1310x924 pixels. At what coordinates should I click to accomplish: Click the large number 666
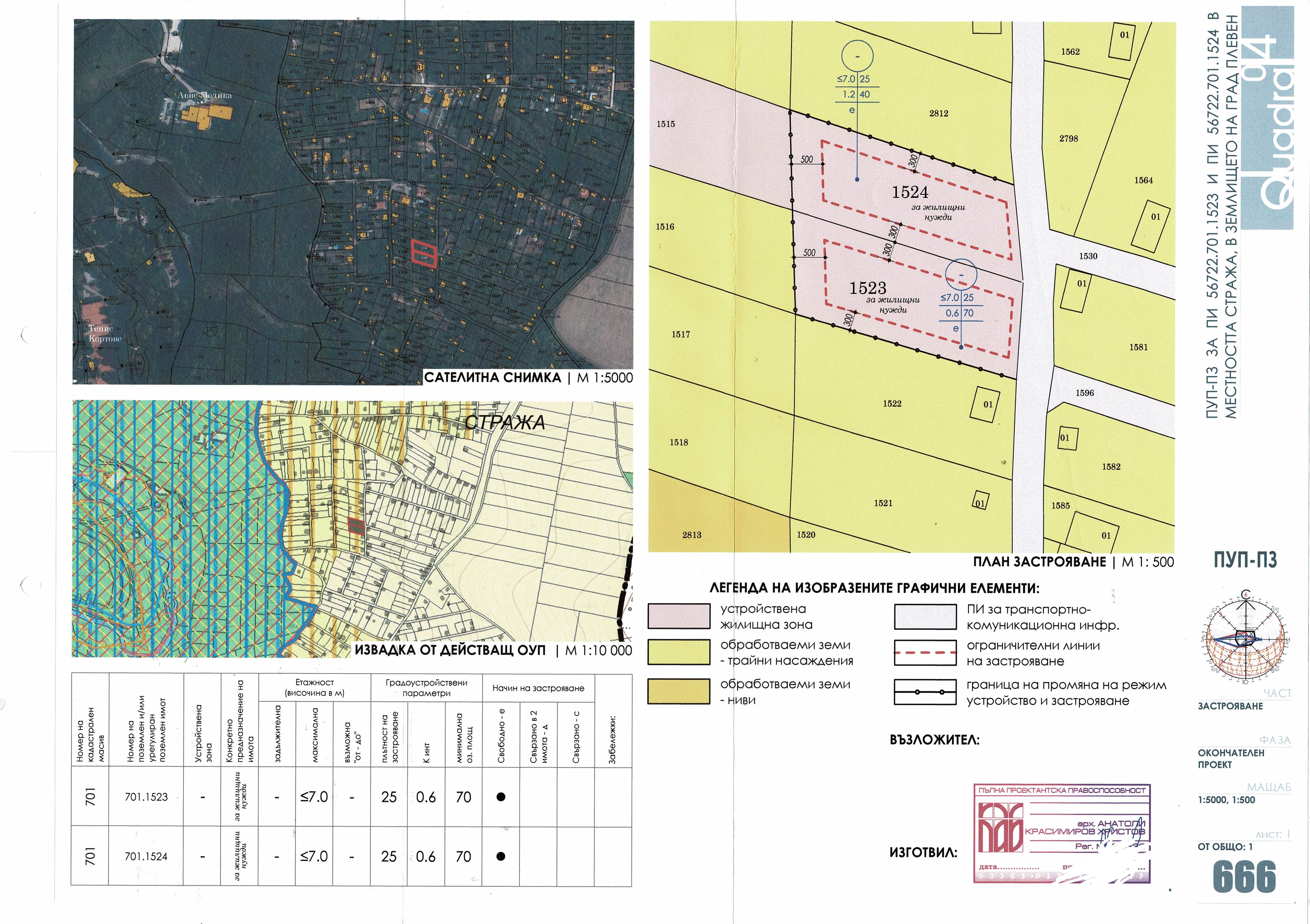click(x=1244, y=877)
